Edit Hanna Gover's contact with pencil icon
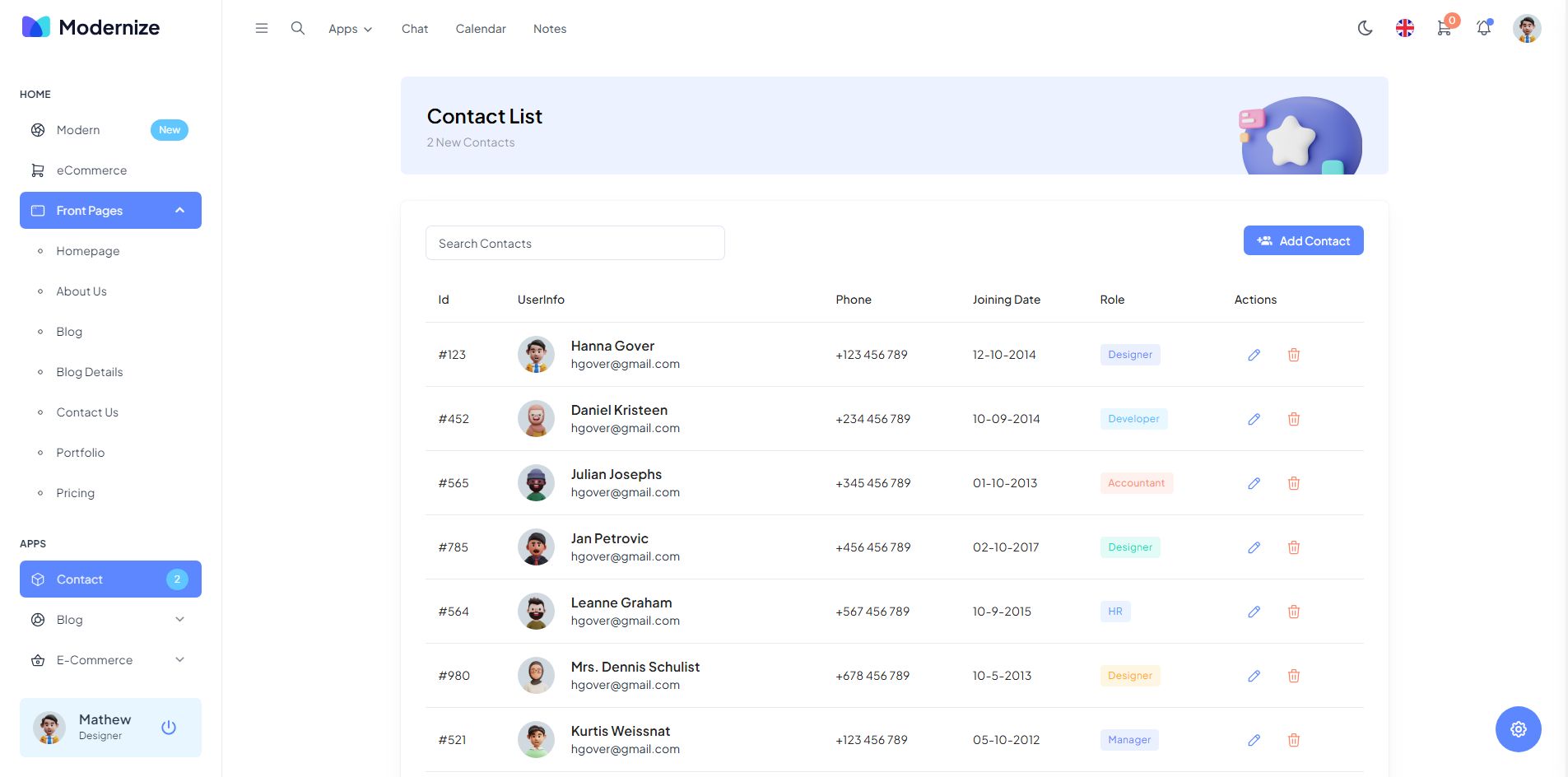The width and height of the screenshot is (1568, 777). 1254,355
